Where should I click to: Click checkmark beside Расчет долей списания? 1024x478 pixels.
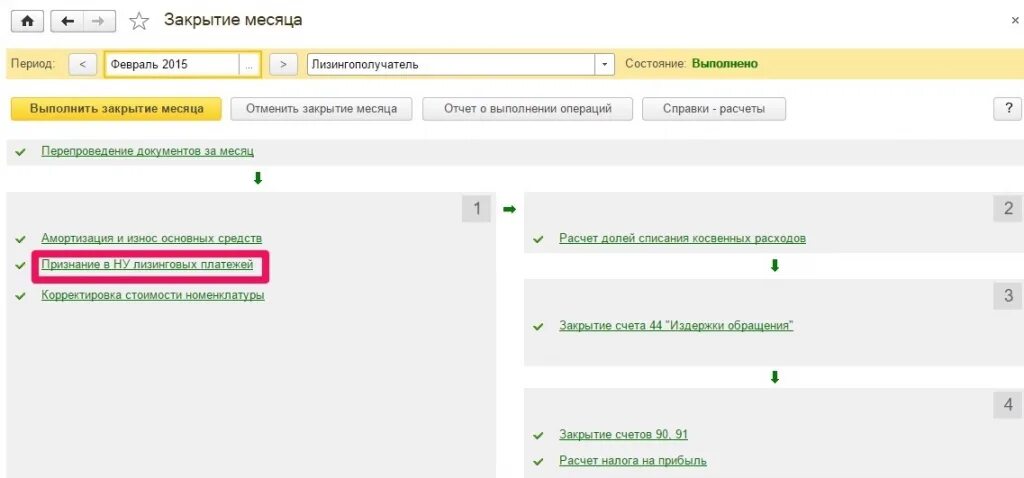tap(538, 240)
